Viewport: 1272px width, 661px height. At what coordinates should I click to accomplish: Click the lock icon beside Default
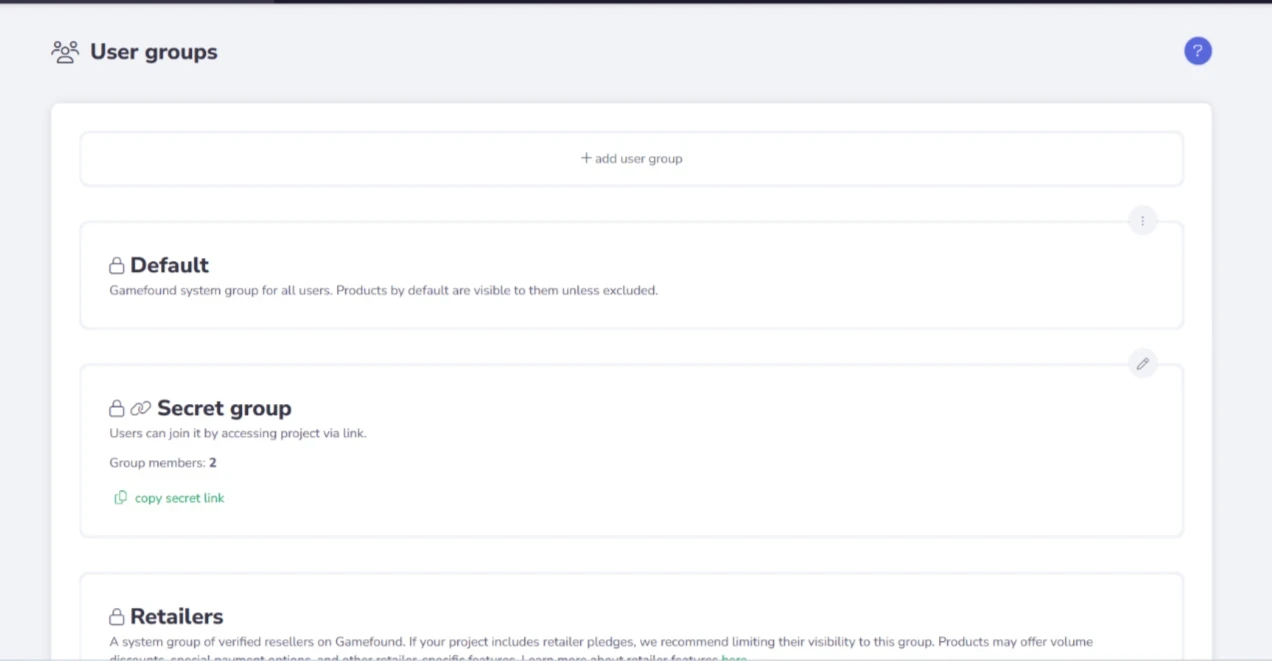(x=117, y=266)
